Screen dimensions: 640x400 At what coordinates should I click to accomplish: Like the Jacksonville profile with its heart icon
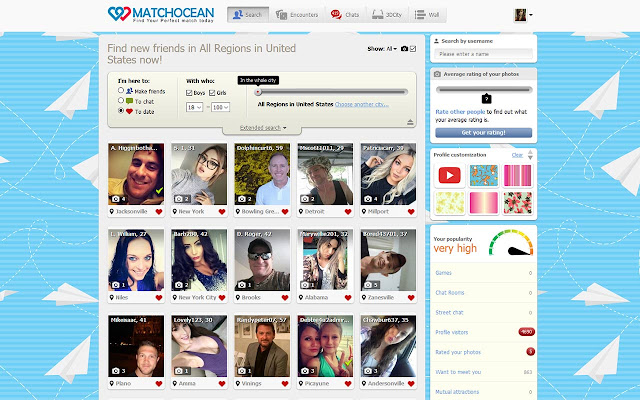[x=159, y=212]
